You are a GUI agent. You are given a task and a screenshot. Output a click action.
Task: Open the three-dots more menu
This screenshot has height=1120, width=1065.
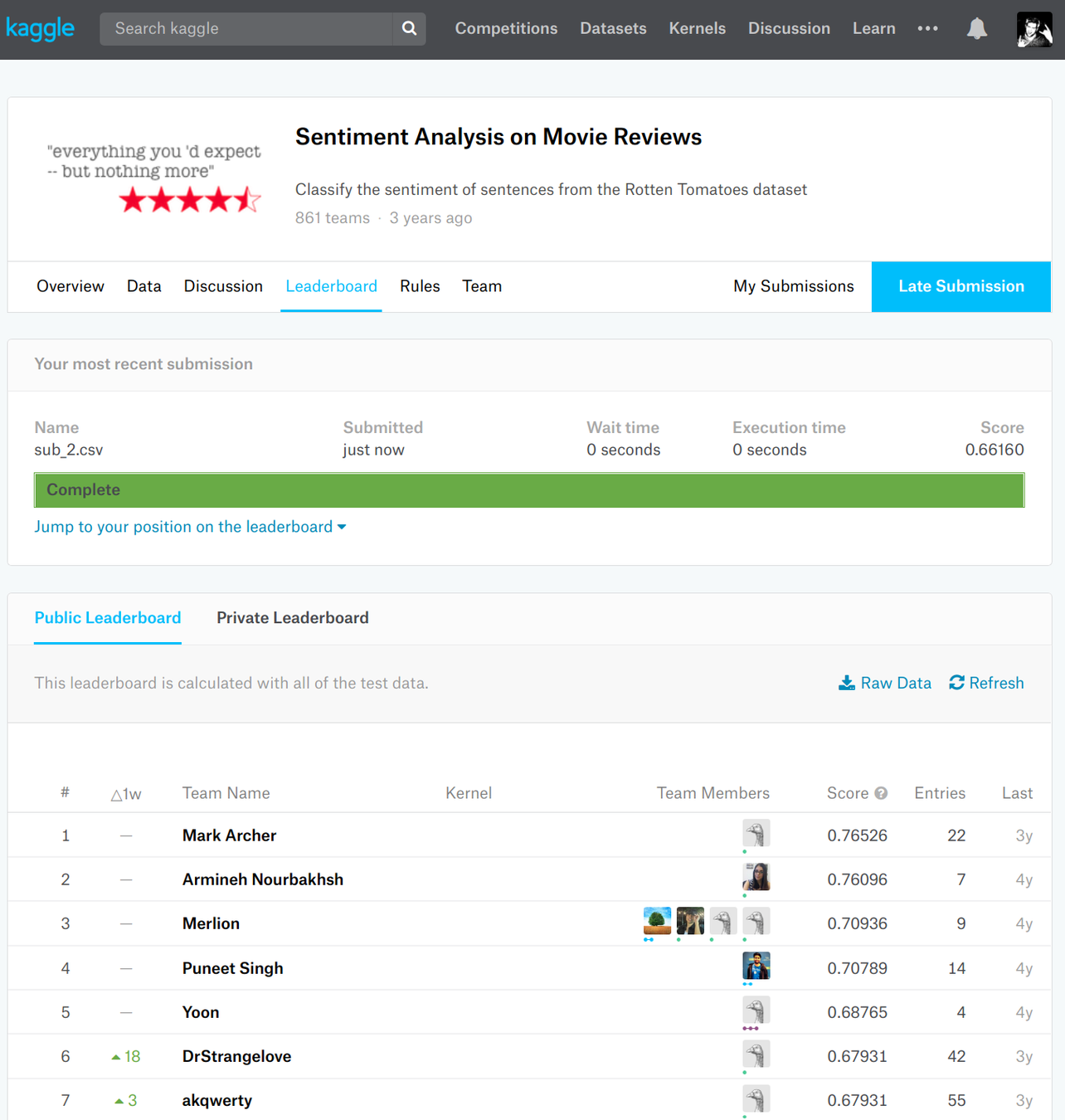tap(927, 28)
